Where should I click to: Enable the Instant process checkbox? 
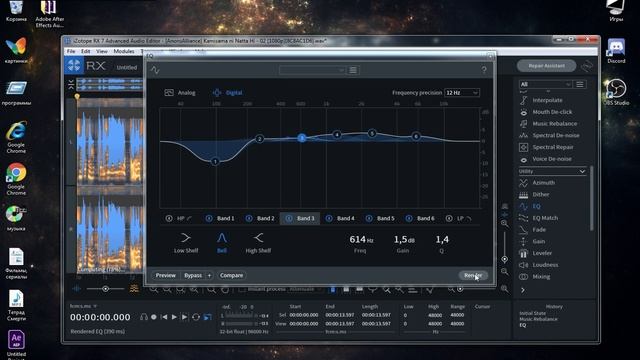point(242,289)
